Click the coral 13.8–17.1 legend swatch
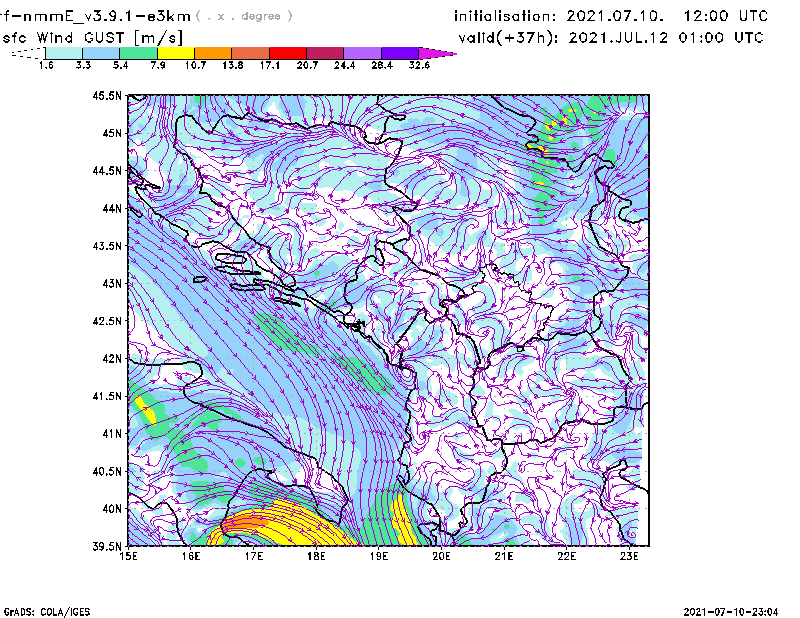This screenshot has width=800, height=618. pyautogui.click(x=251, y=53)
